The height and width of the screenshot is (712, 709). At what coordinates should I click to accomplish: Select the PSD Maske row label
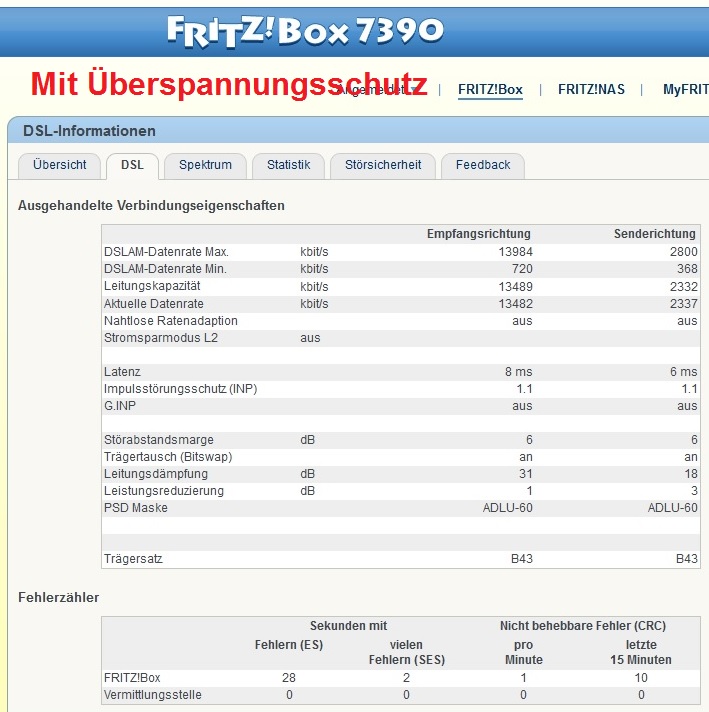tap(136, 508)
